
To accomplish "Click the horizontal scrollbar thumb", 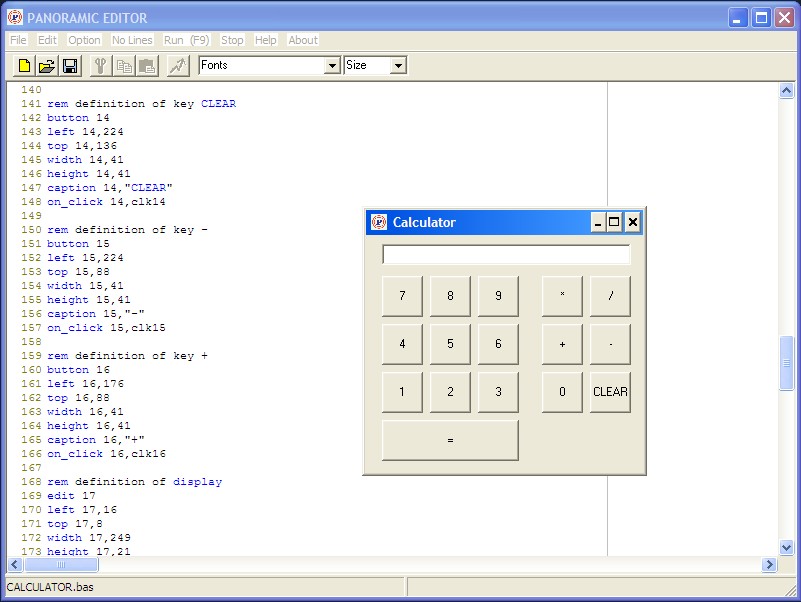I will tap(61, 564).
